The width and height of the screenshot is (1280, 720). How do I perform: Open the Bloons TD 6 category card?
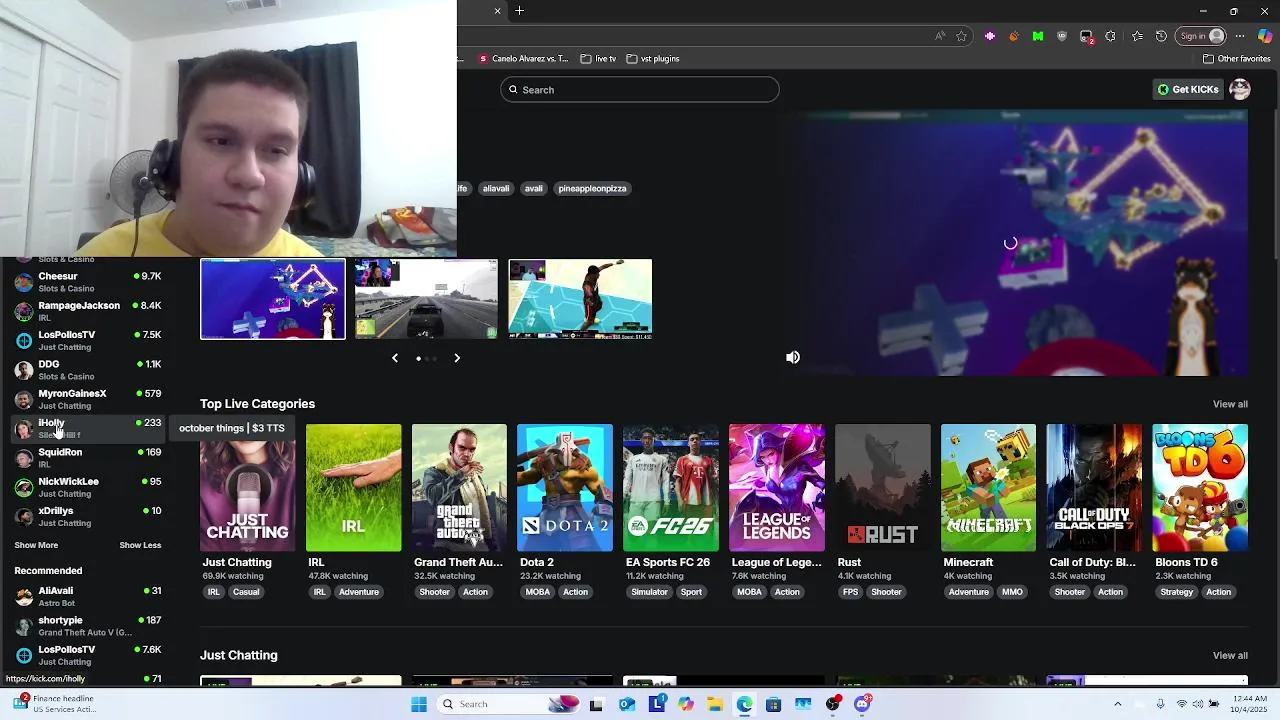[1200, 488]
